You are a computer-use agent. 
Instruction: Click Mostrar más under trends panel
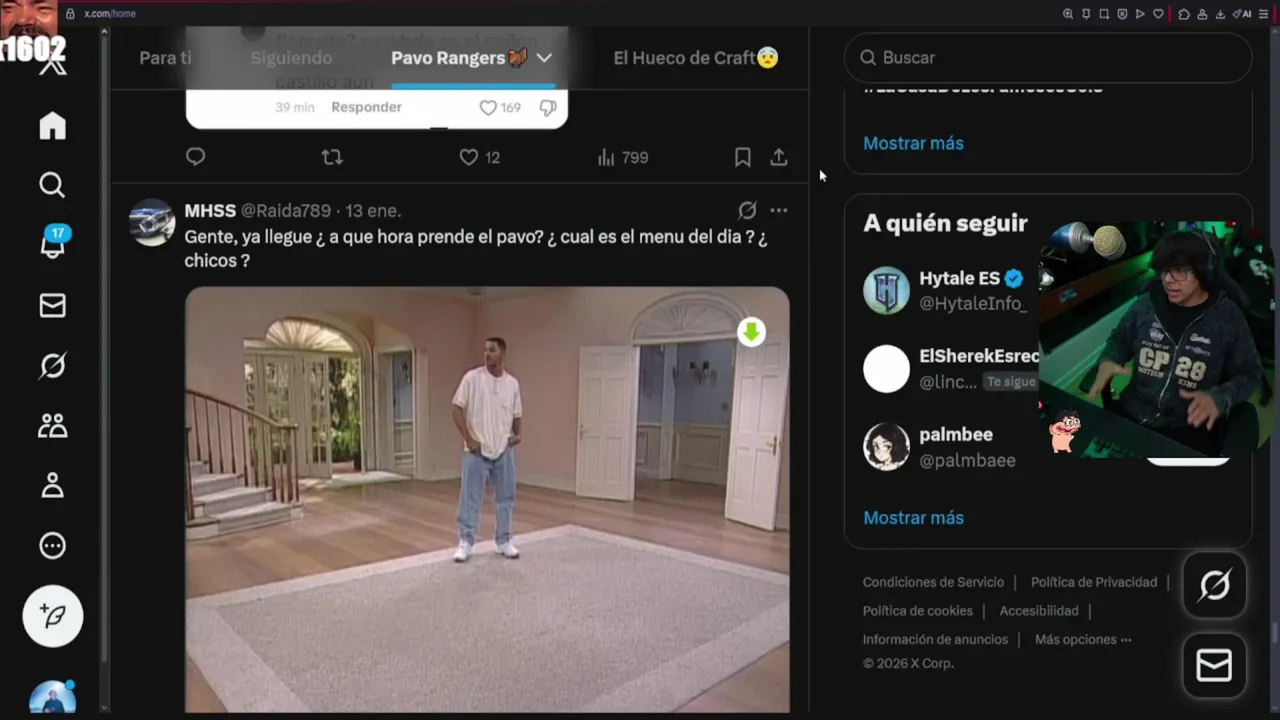pyautogui.click(x=913, y=143)
